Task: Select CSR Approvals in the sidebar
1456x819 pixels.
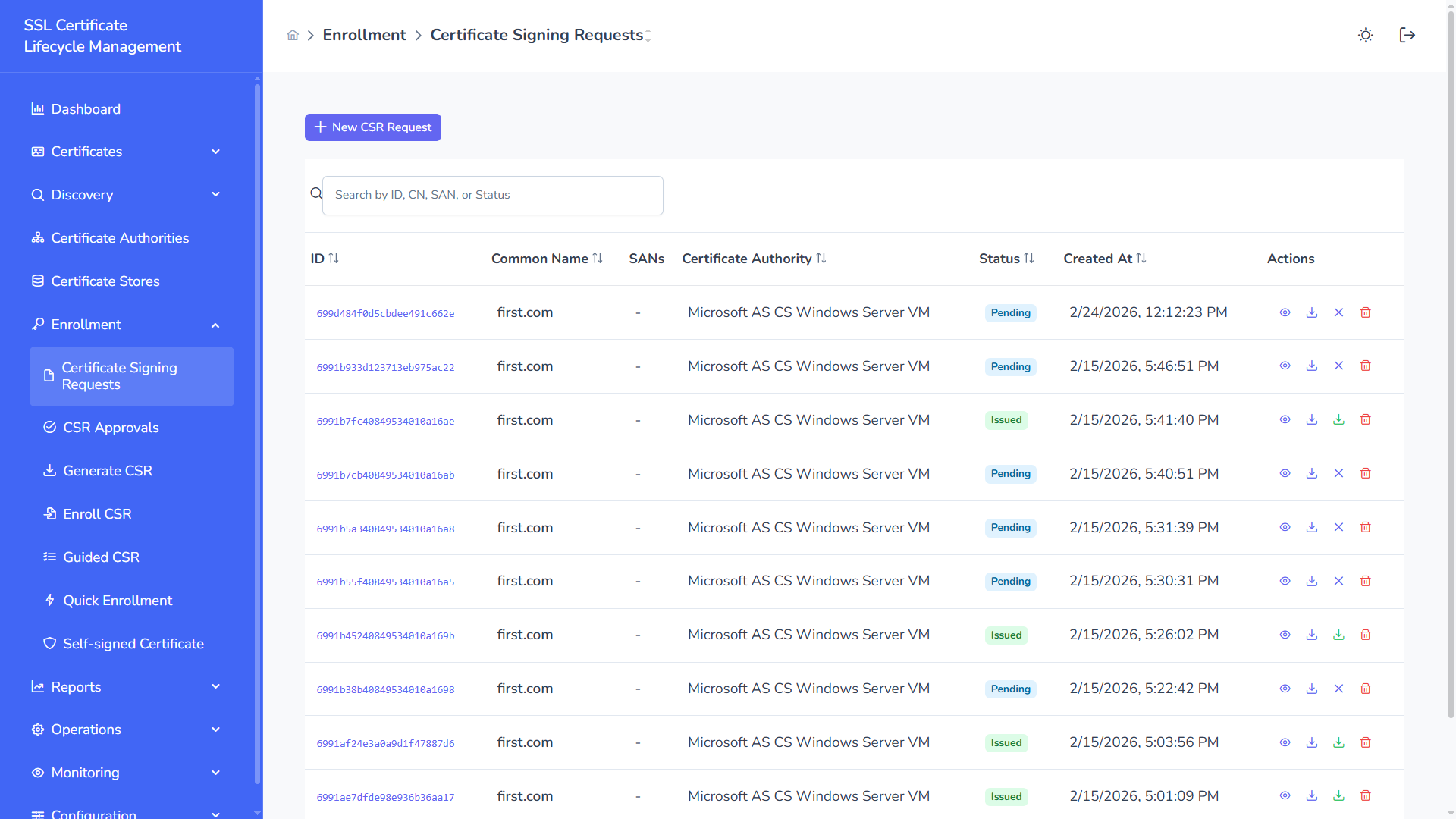Action: click(111, 427)
